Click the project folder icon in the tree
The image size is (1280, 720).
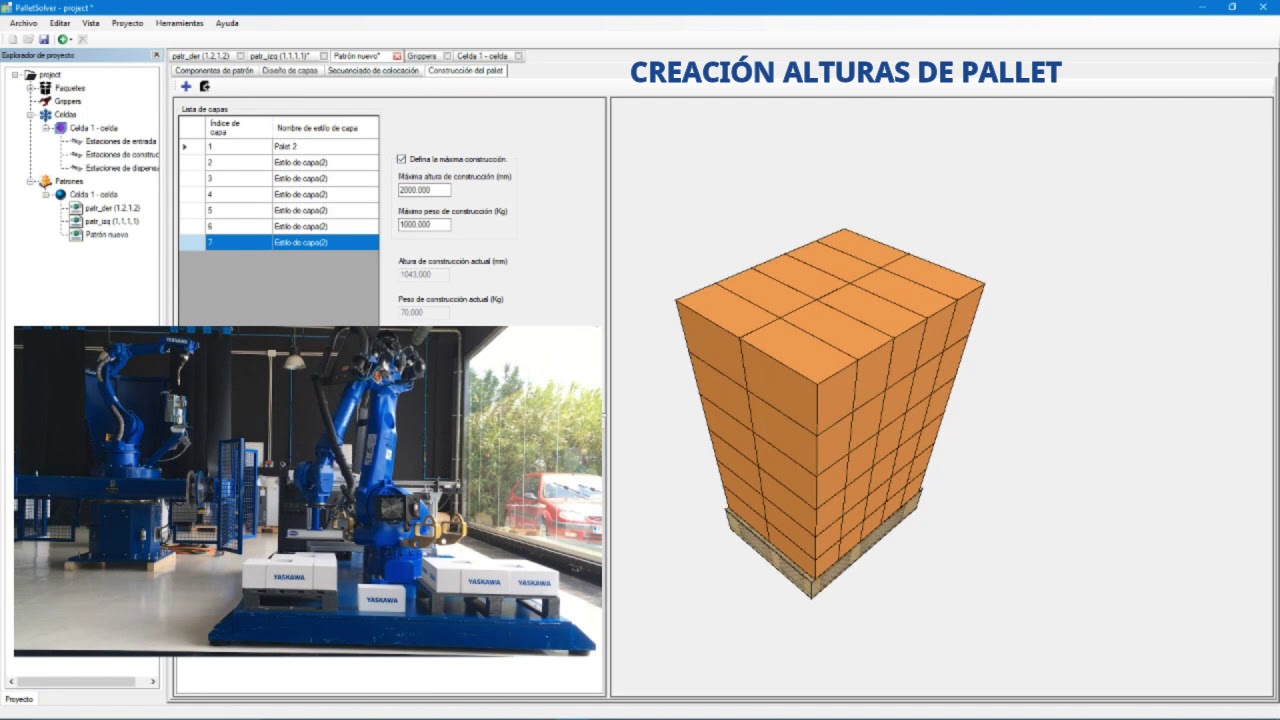coord(31,75)
